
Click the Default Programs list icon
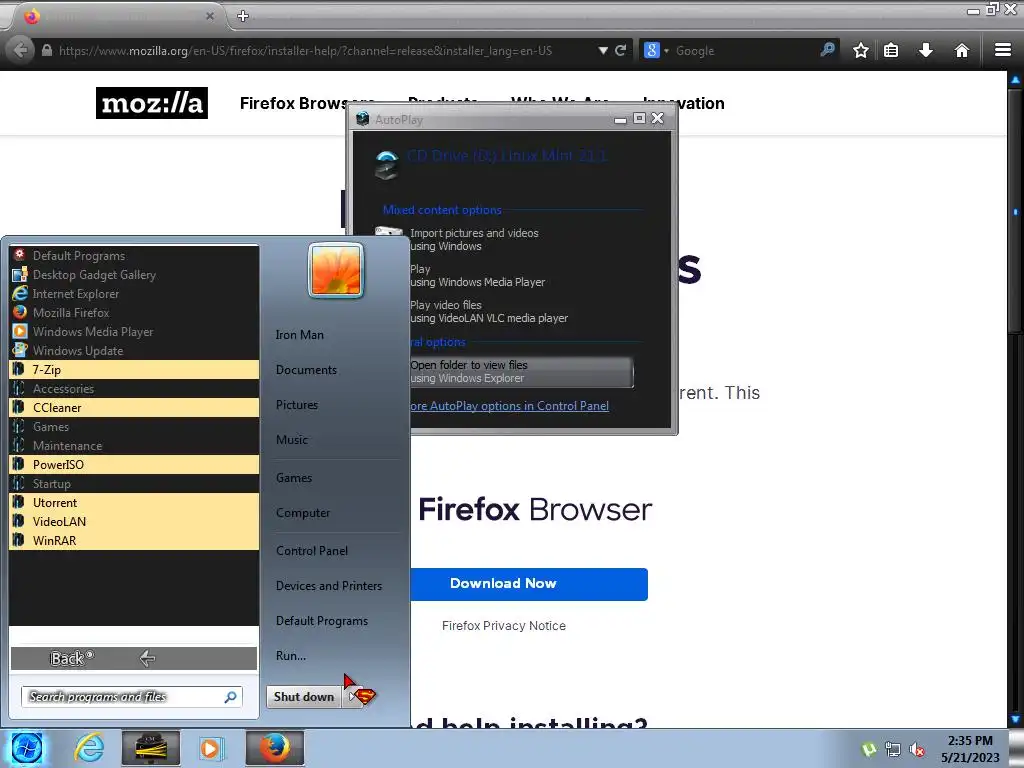(x=20, y=255)
